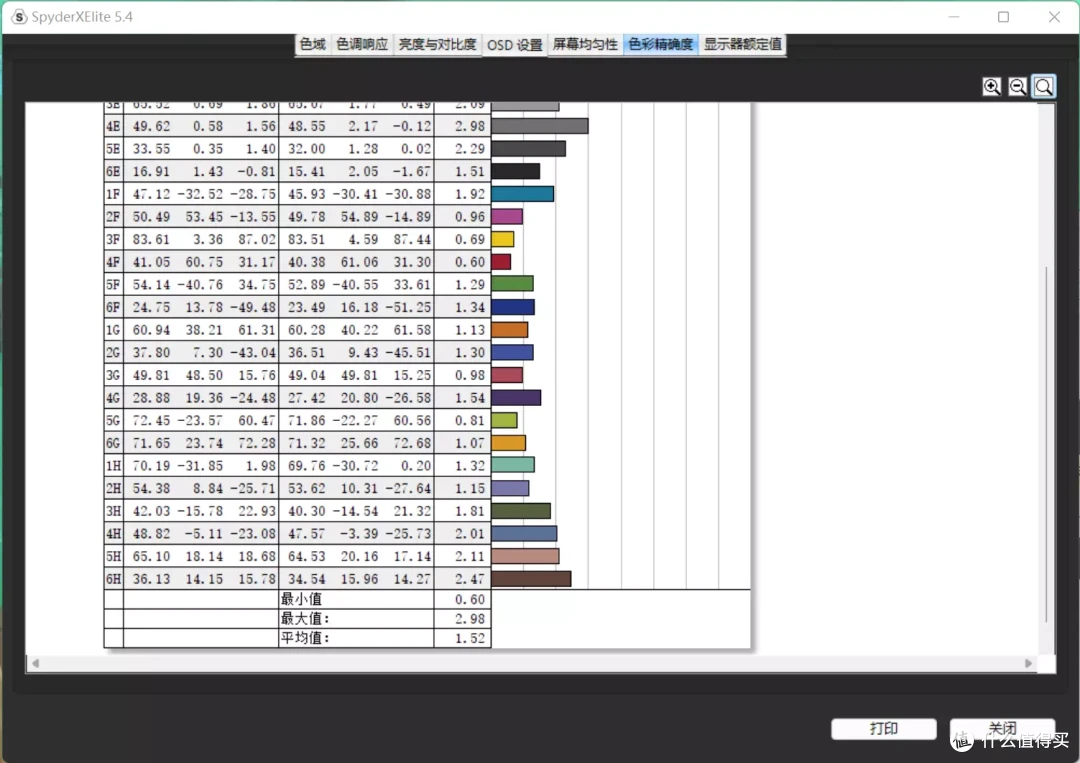Click the 最小值 label

coord(301,599)
